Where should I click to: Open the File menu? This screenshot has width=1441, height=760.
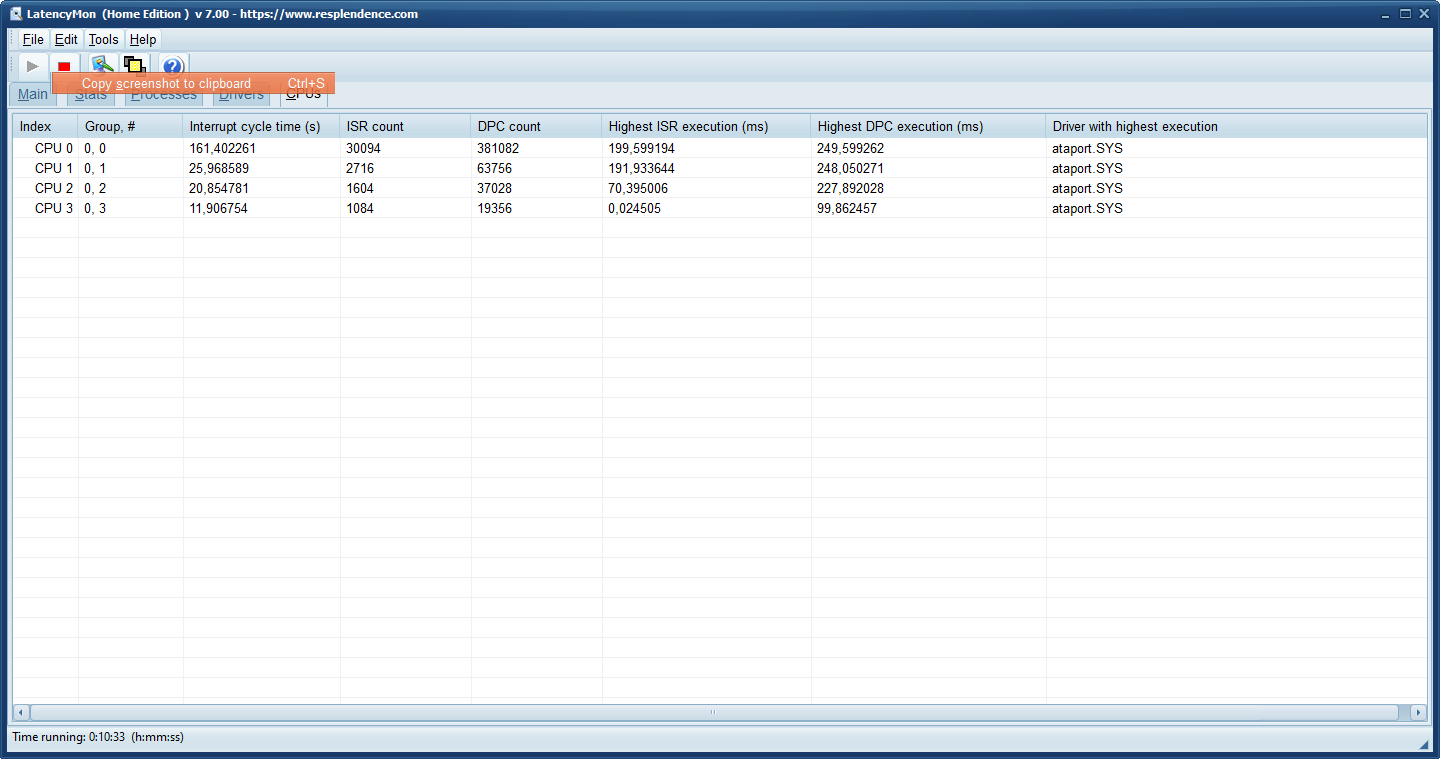pos(33,40)
